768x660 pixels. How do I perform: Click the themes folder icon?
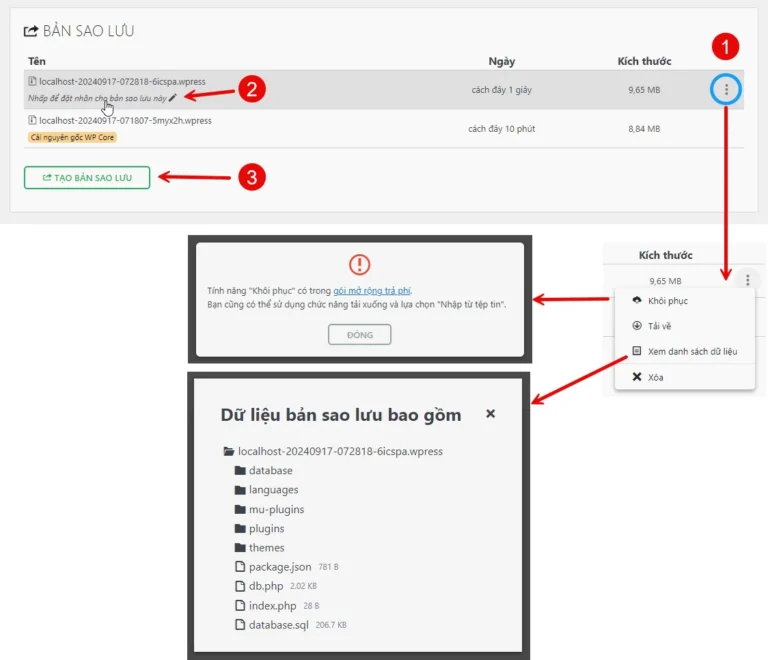click(x=240, y=547)
